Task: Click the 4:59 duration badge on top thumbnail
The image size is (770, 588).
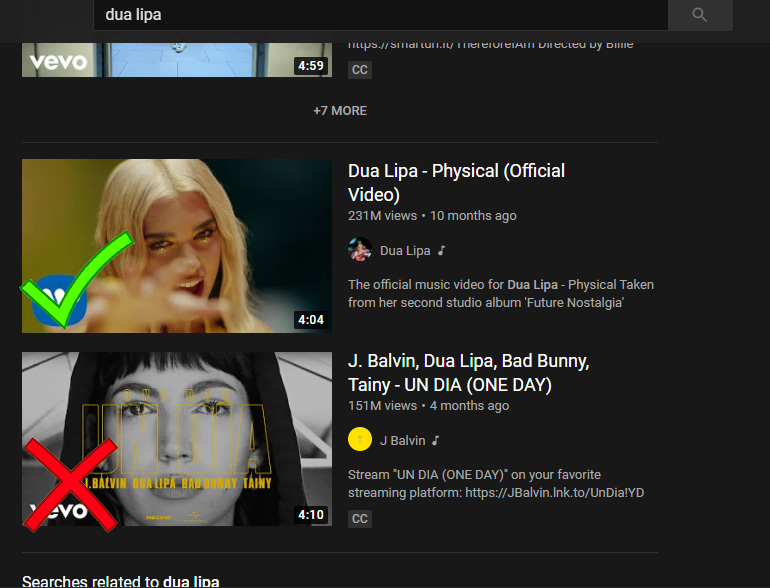Action: 310,66
